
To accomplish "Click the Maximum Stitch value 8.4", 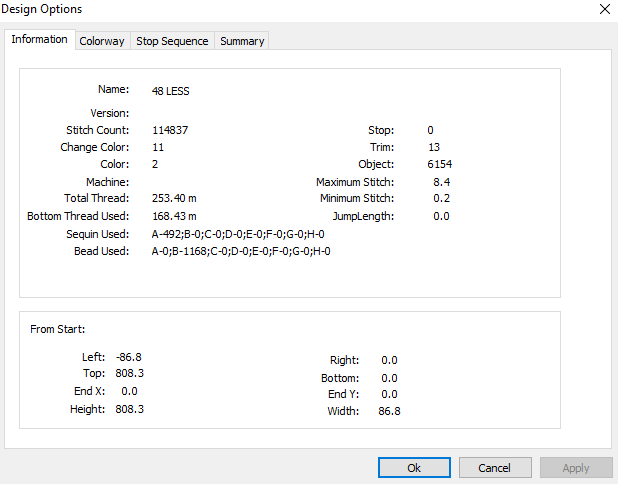I will (x=441, y=182).
